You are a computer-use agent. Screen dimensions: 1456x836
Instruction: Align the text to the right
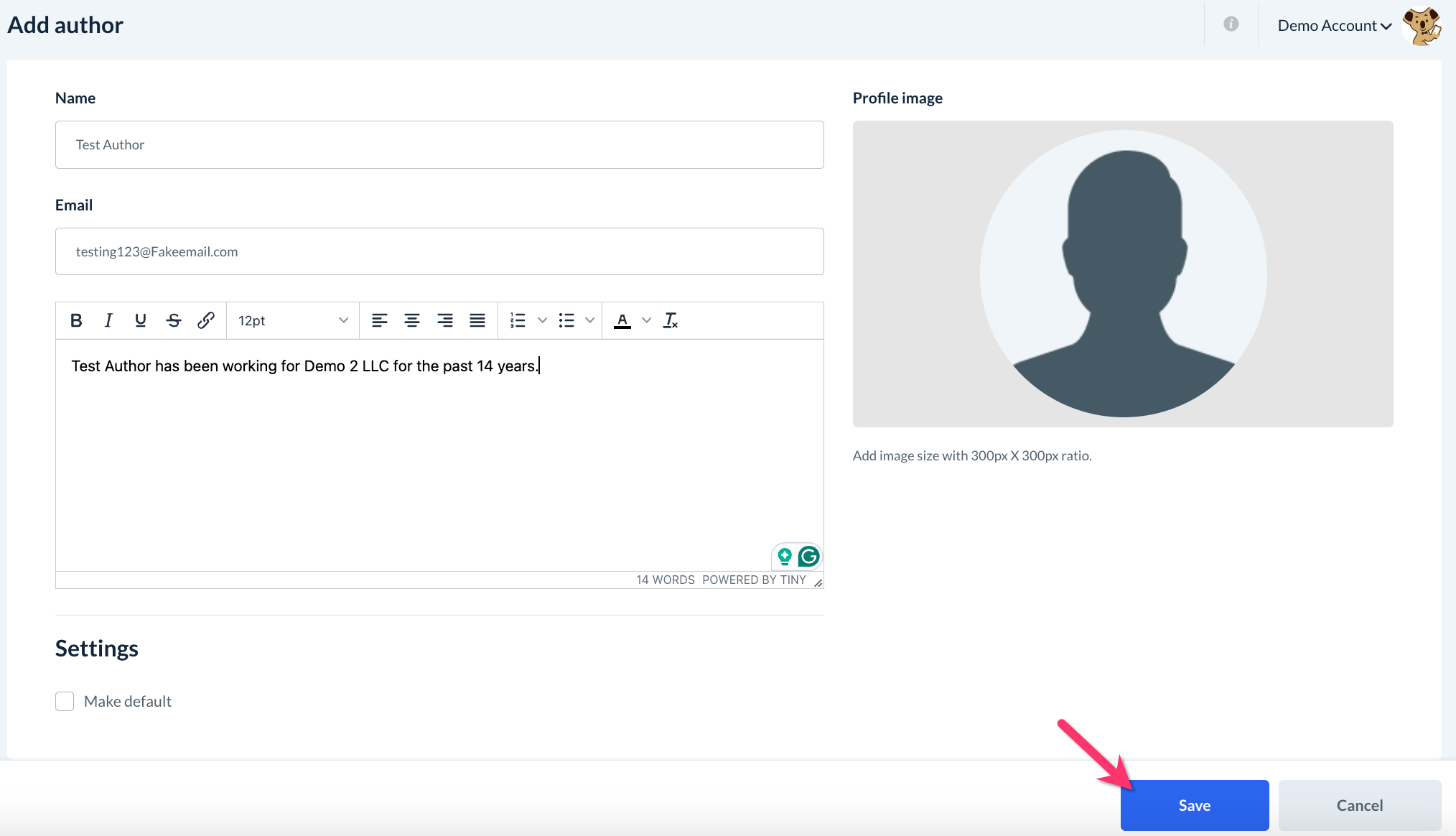point(445,320)
